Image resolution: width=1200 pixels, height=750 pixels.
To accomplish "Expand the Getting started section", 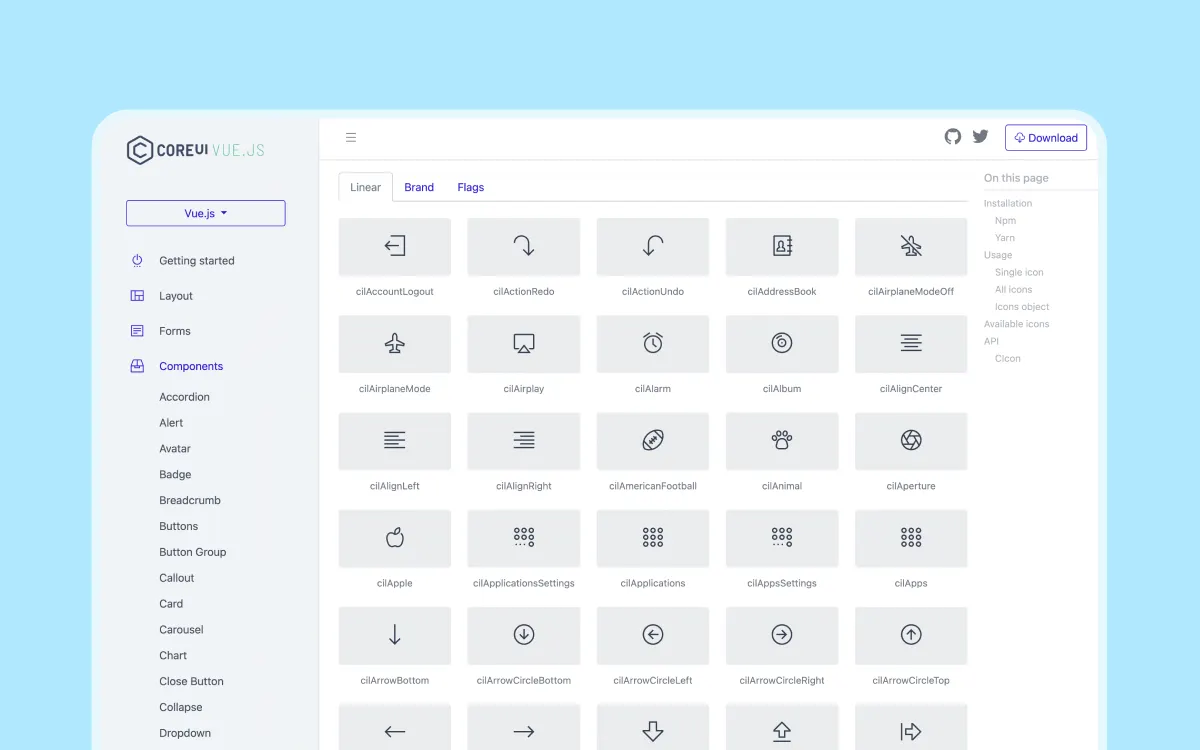I will (196, 260).
